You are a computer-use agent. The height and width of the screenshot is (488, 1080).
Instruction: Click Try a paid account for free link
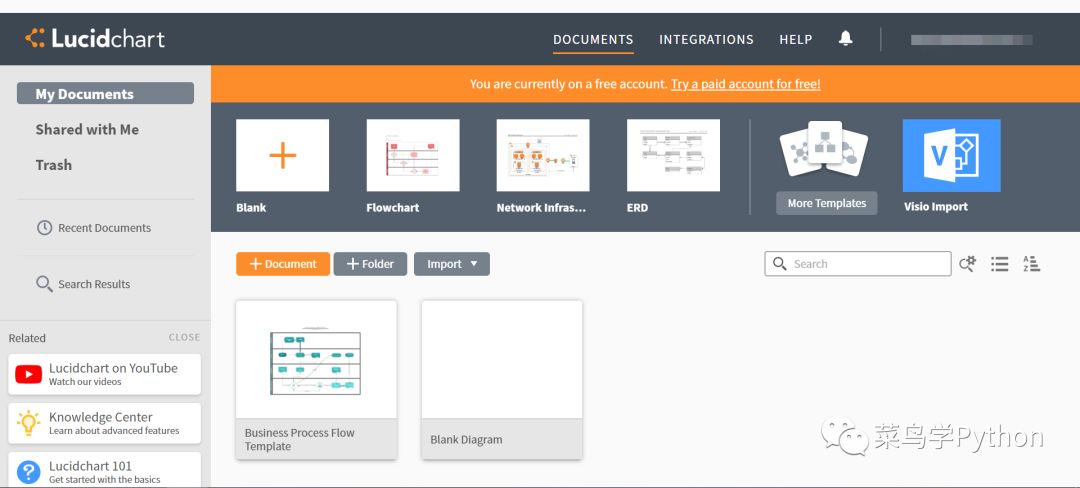[746, 84]
